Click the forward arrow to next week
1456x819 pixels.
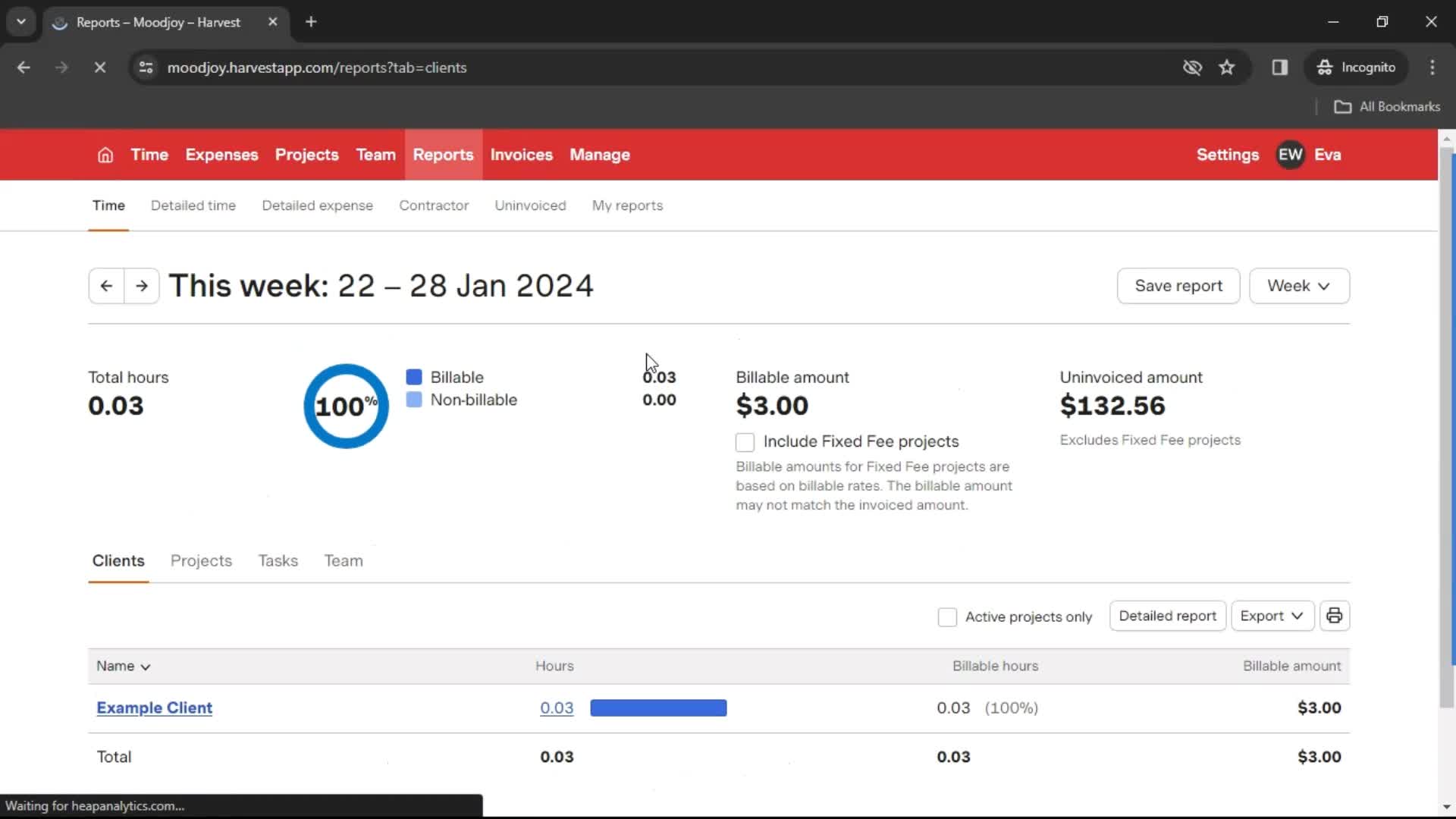click(x=140, y=286)
